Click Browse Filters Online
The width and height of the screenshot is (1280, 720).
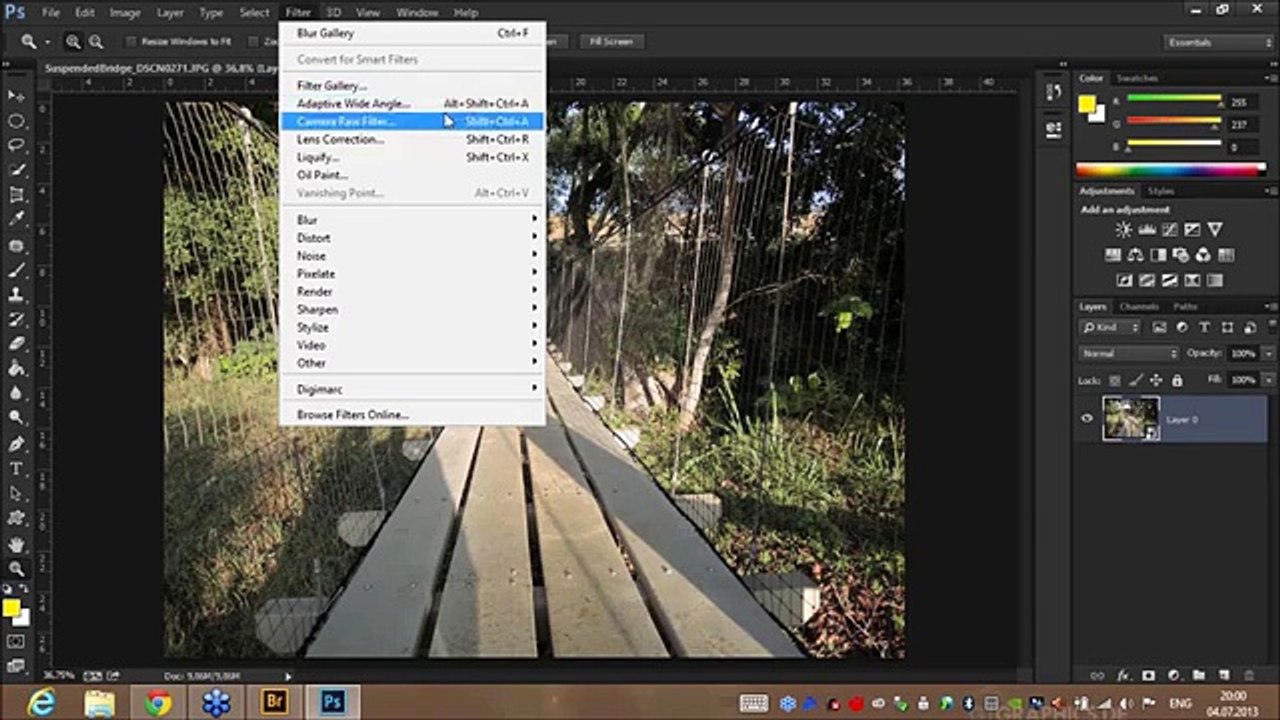tap(413, 415)
